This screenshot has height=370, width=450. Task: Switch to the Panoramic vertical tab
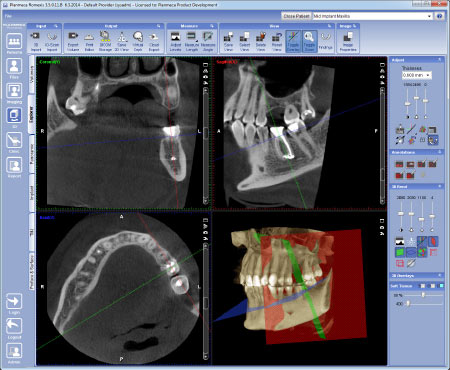tap(32, 154)
